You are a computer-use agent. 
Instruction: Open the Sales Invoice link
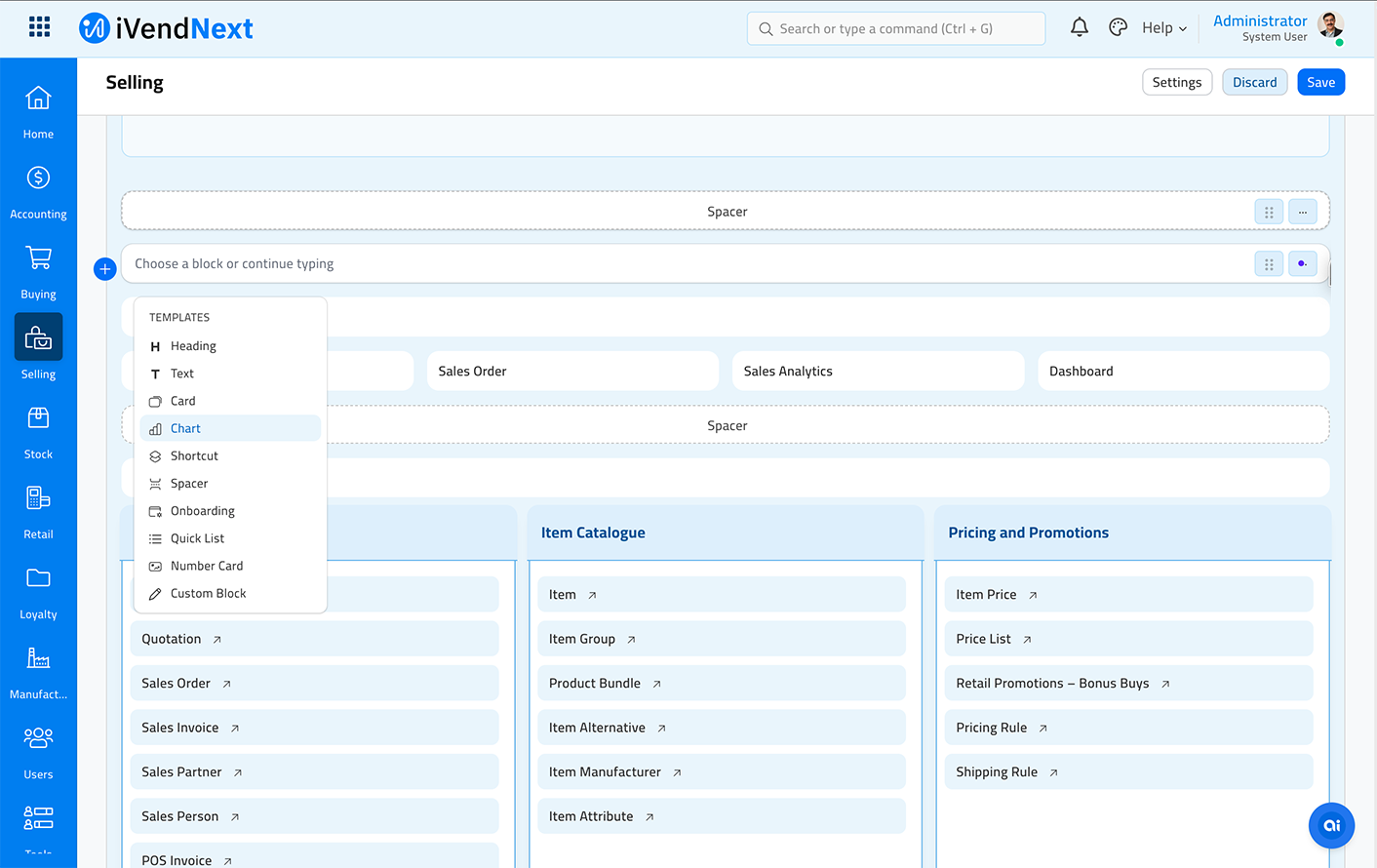(x=314, y=728)
